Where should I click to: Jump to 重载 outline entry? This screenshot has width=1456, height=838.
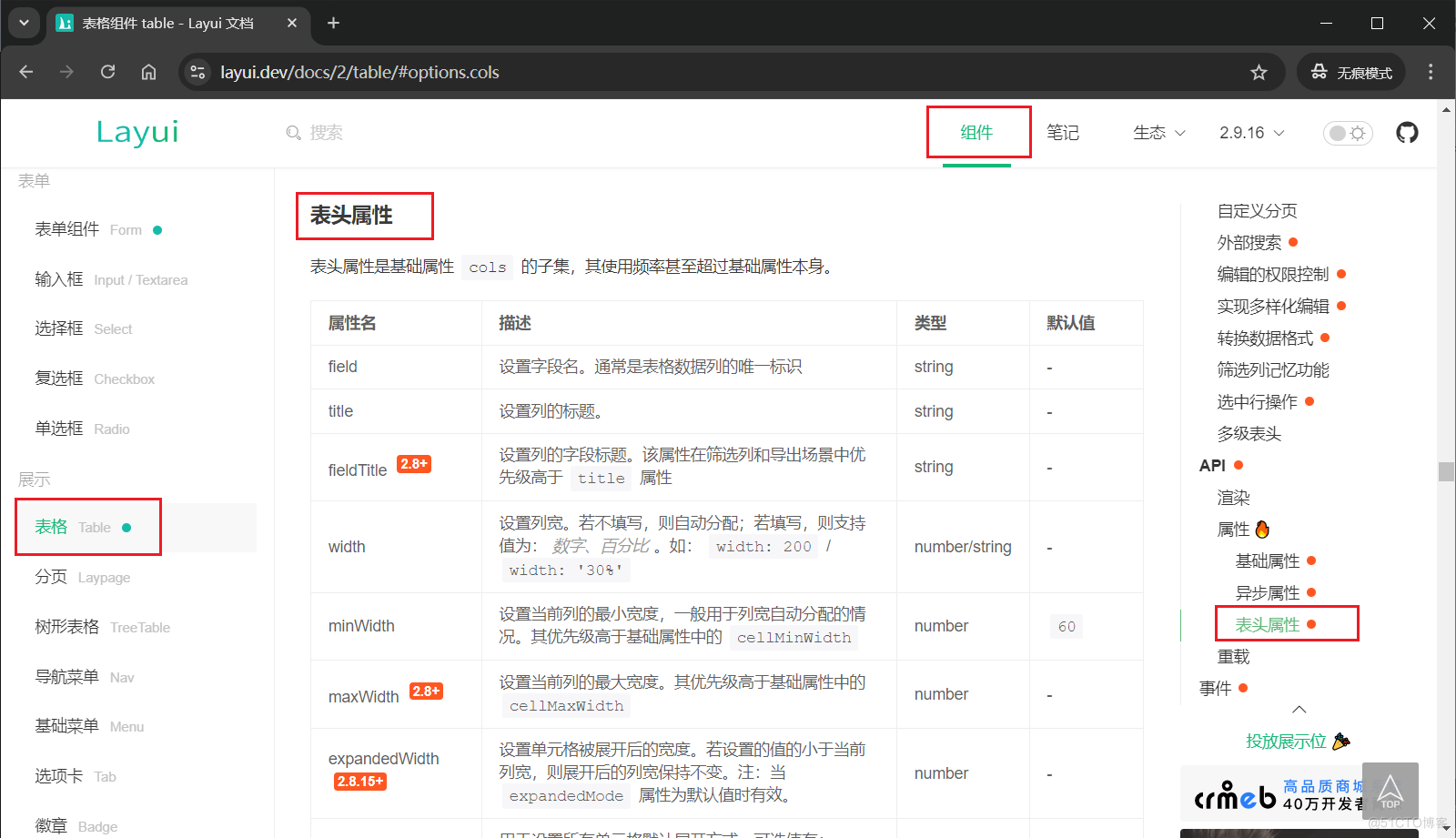click(1233, 657)
